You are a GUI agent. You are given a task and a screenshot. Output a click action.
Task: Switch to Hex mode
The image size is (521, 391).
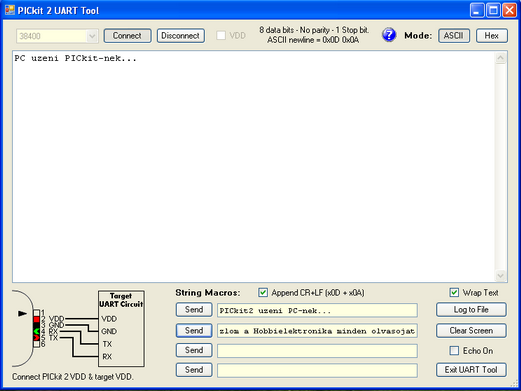click(492, 36)
